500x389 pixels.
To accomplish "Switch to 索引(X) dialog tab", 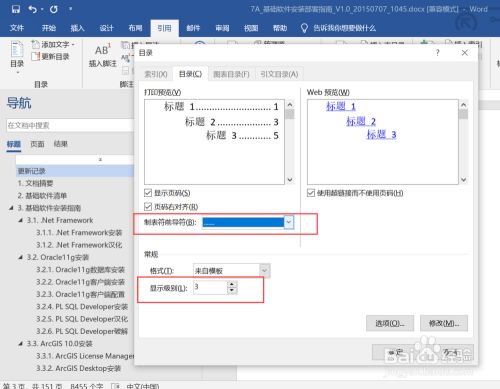I will (156, 74).
